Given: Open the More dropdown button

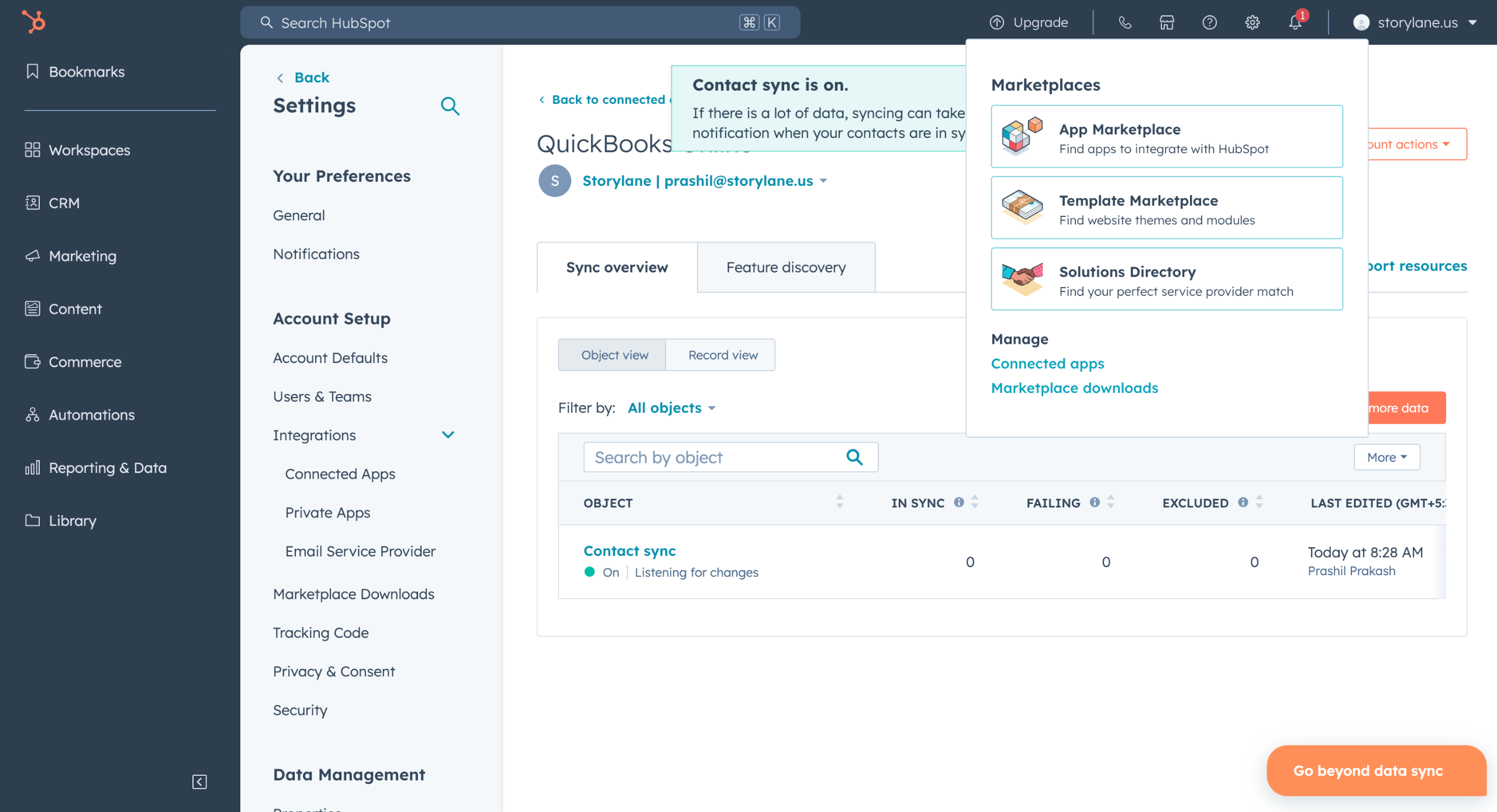Looking at the screenshot, I should (x=1386, y=457).
